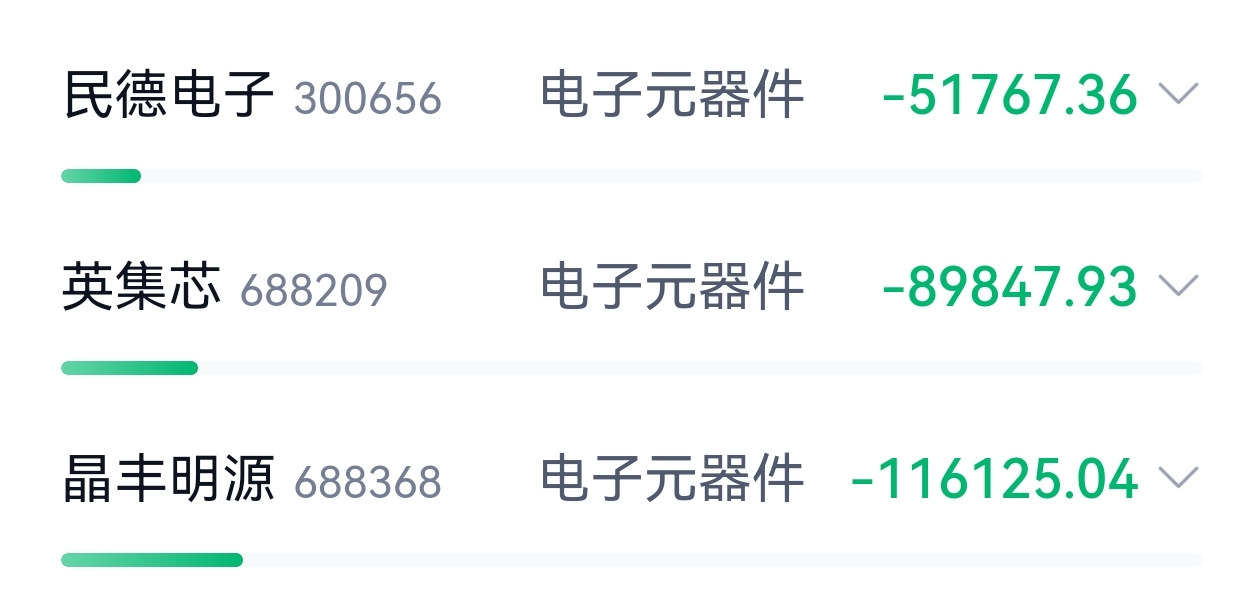Select 电子元器件 tag in 民德电子 row
The height and width of the screenshot is (601, 1260).
point(672,96)
